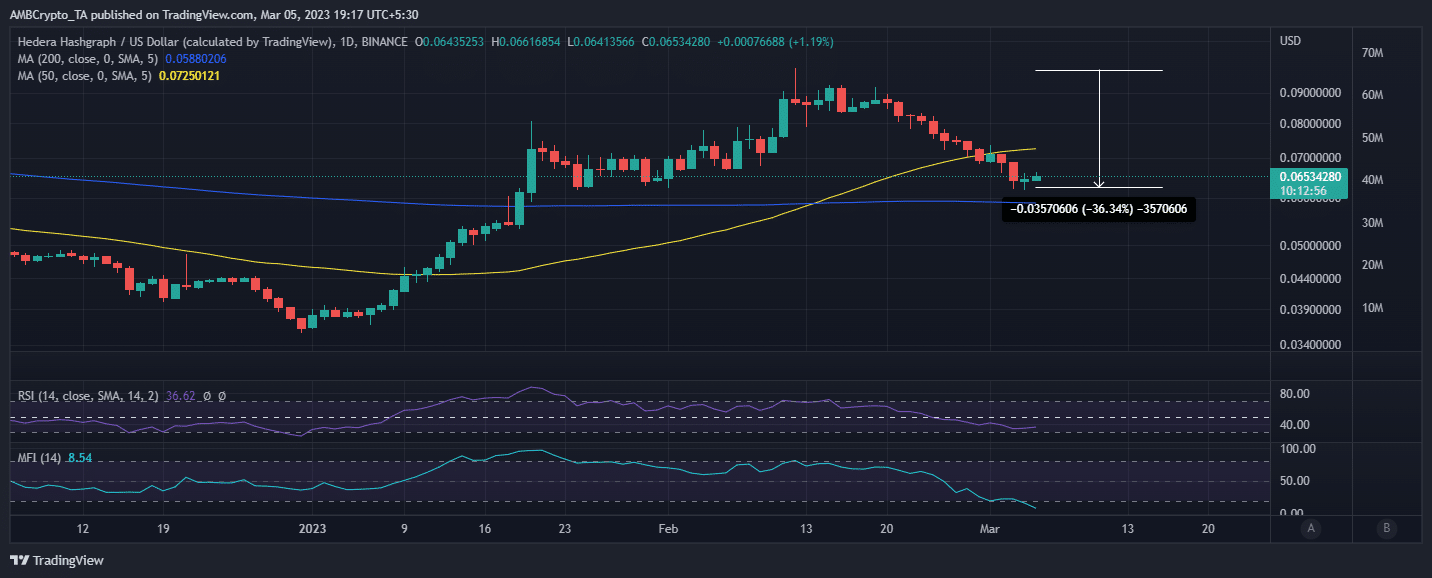Click the 0.03900000 price axis label

(1311, 310)
